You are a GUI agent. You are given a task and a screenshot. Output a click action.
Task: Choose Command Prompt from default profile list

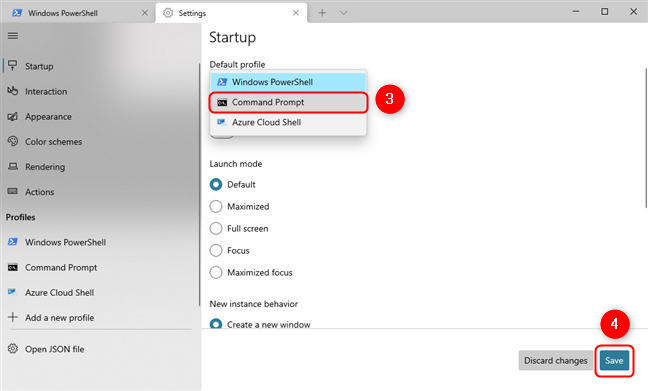pos(288,102)
